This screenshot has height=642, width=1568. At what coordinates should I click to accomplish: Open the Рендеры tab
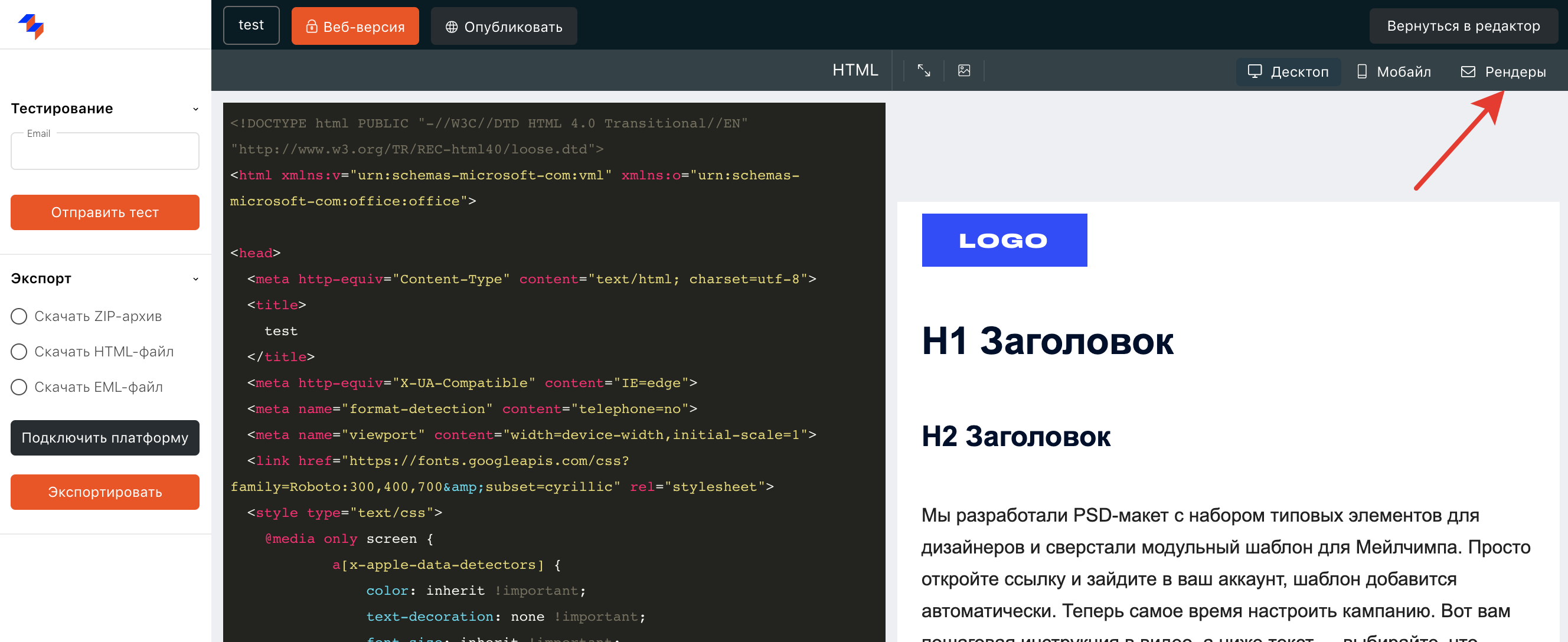(1503, 71)
